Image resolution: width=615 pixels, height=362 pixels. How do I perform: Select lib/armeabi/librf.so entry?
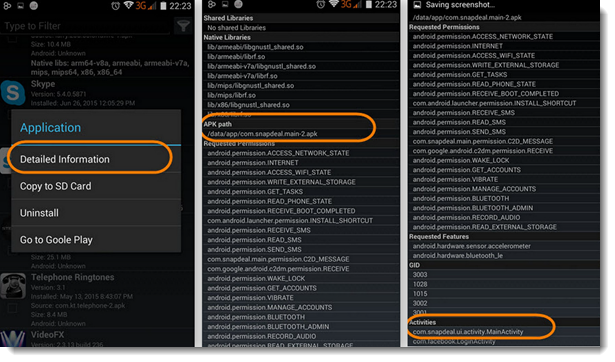pyautogui.click(x=301, y=56)
